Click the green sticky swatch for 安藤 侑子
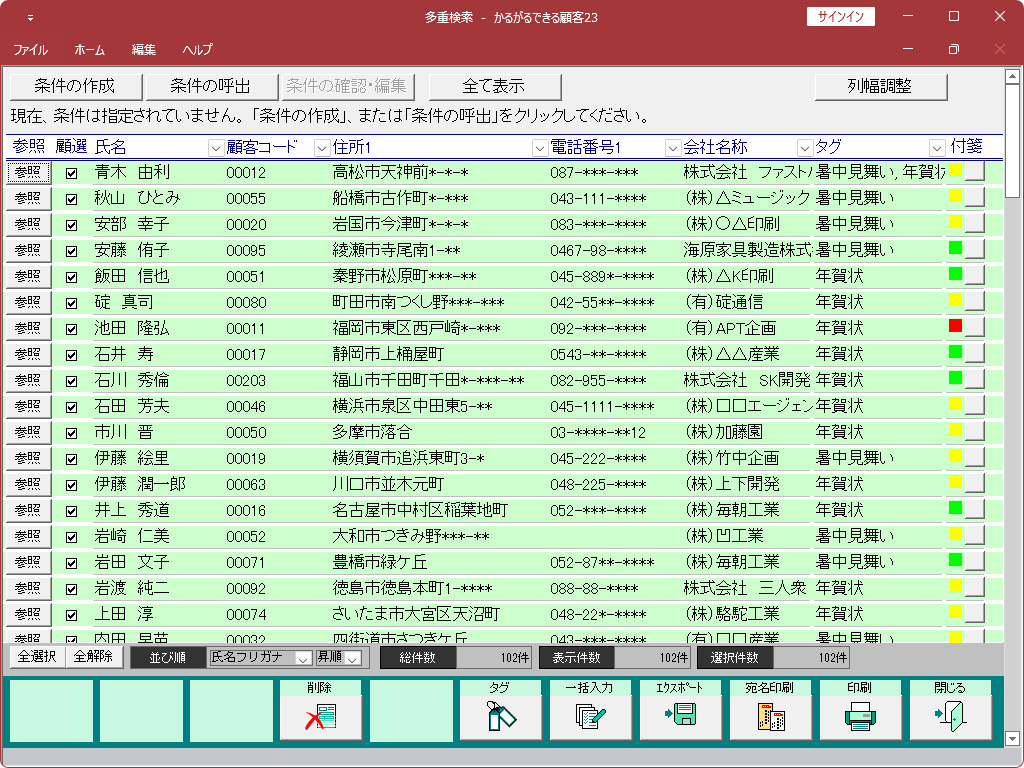 tap(955, 248)
